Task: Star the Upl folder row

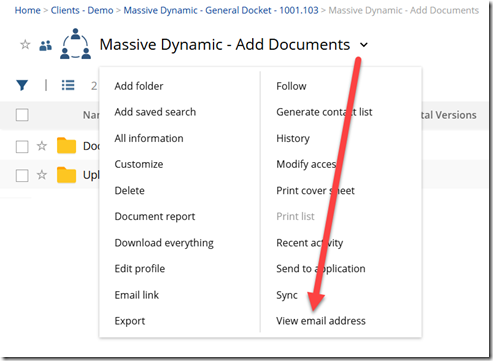Action: coord(42,175)
